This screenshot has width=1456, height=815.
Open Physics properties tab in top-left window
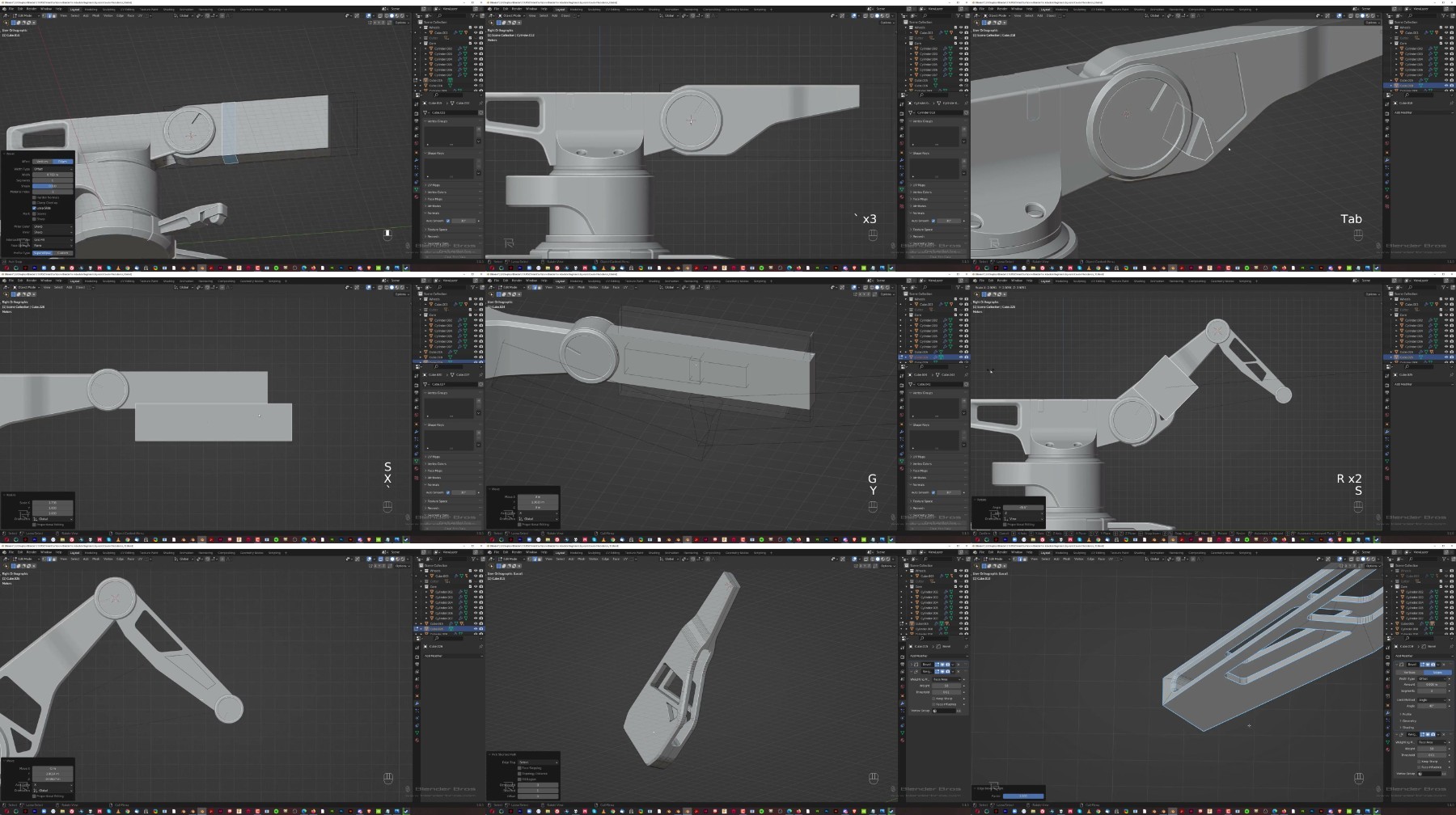[417, 174]
